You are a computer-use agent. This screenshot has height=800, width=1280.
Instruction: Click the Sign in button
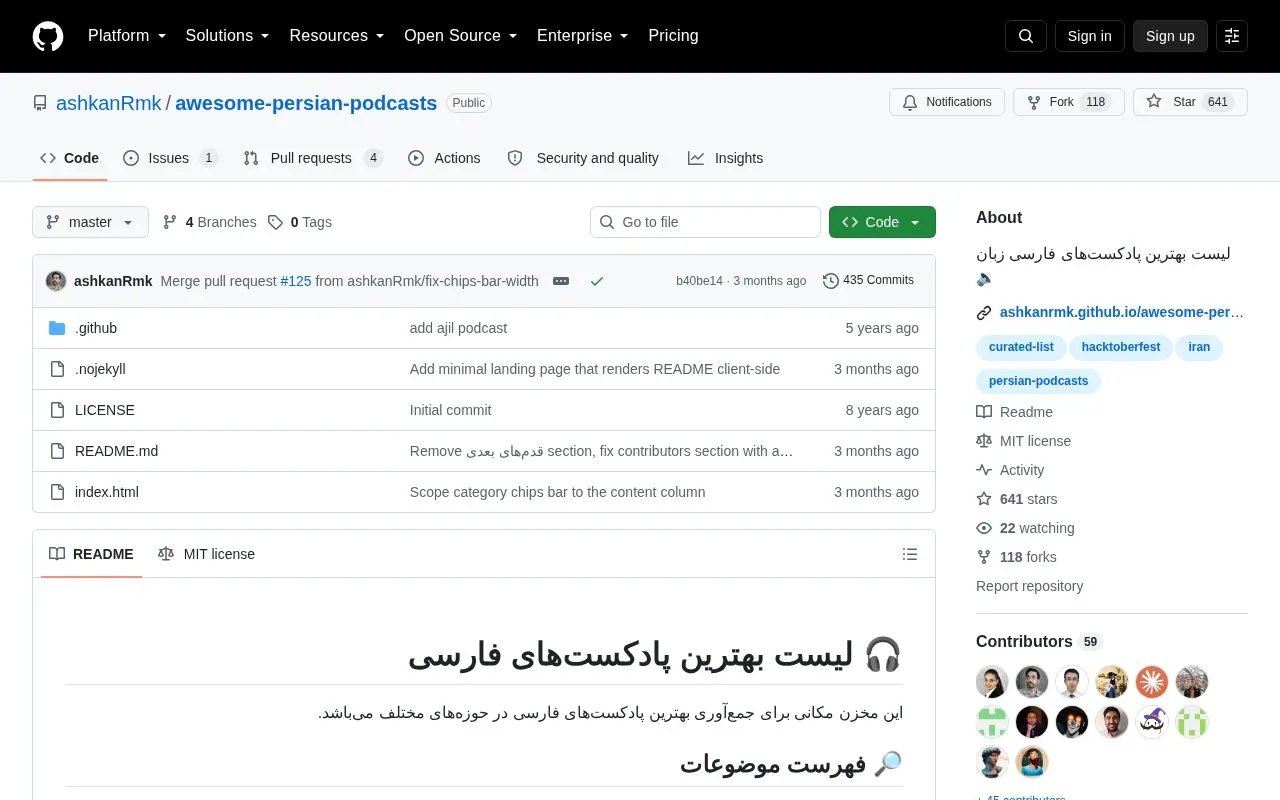pyautogui.click(x=1090, y=36)
